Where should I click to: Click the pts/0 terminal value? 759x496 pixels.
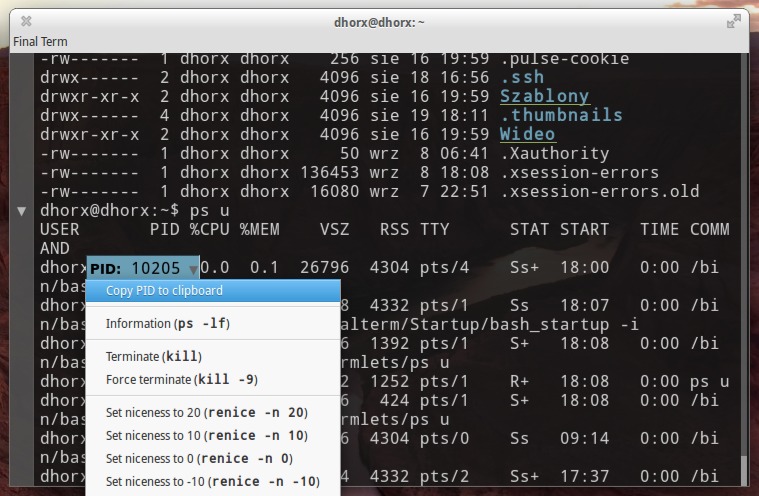point(444,438)
